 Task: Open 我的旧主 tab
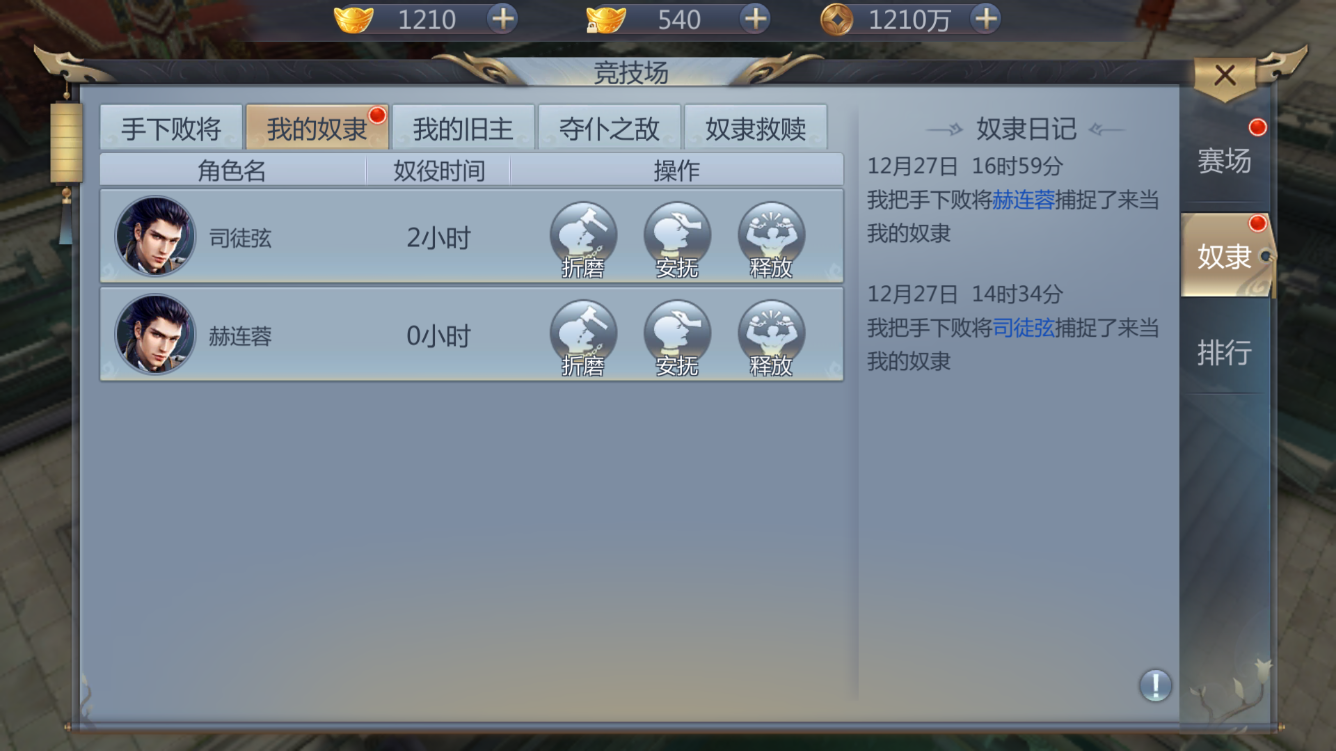click(x=463, y=128)
